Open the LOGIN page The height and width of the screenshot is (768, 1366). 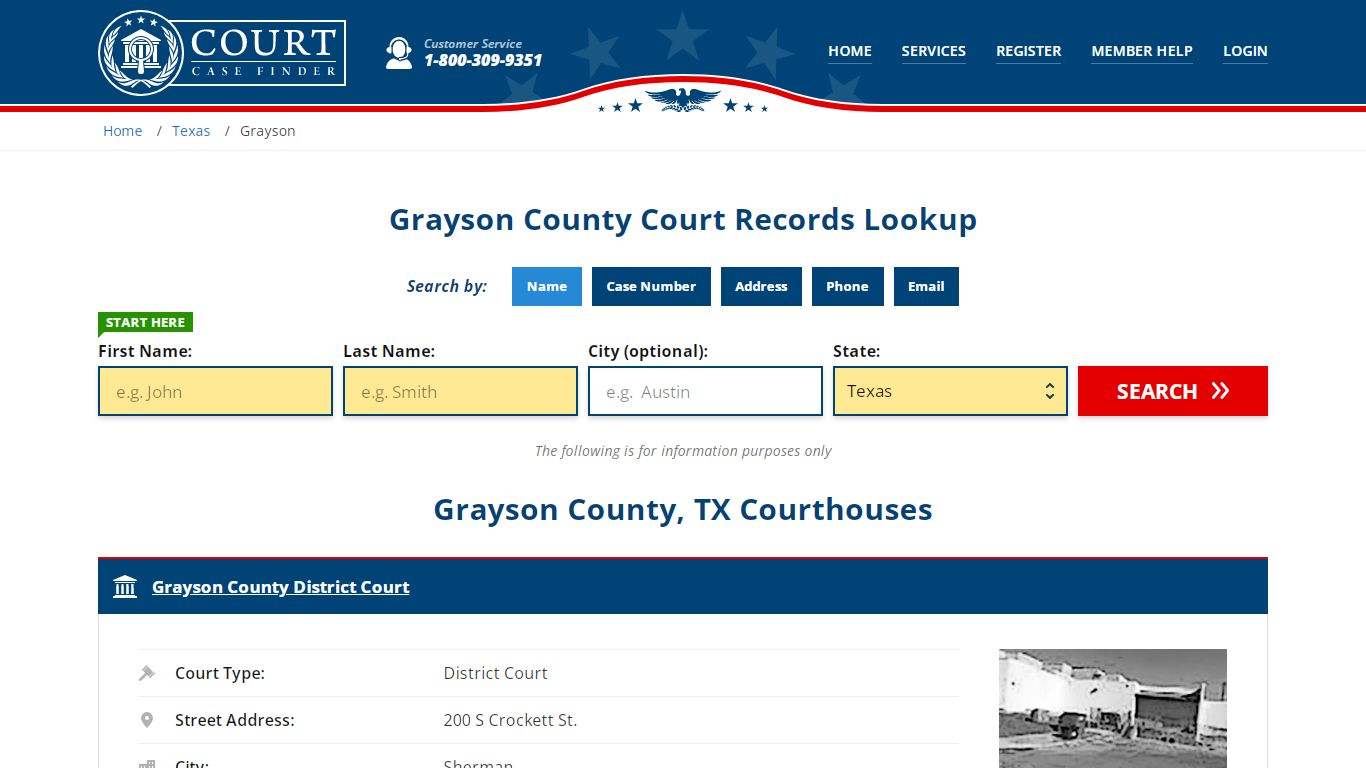point(1245,51)
